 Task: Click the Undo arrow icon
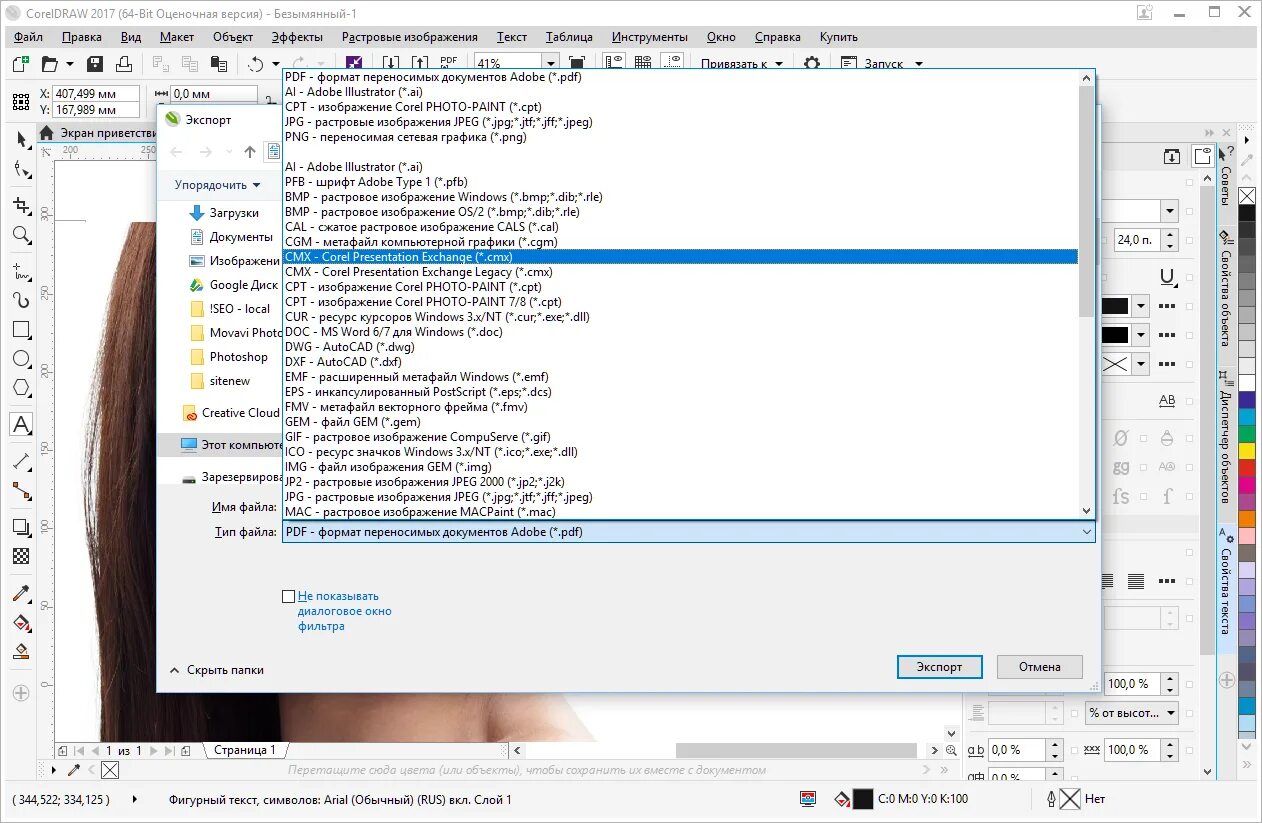[257, 64]
